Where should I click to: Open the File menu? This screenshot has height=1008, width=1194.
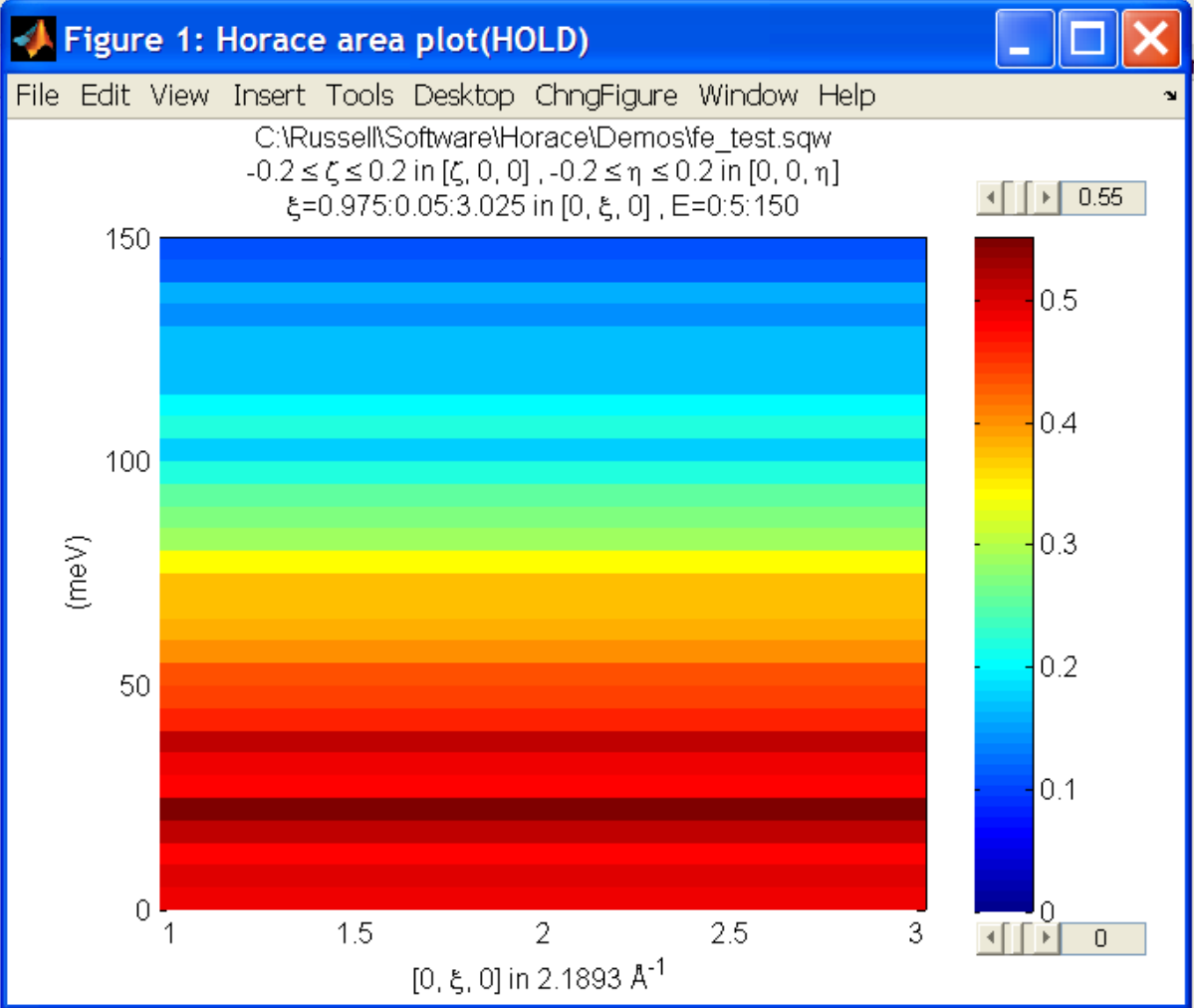click(x=38, y=96)
